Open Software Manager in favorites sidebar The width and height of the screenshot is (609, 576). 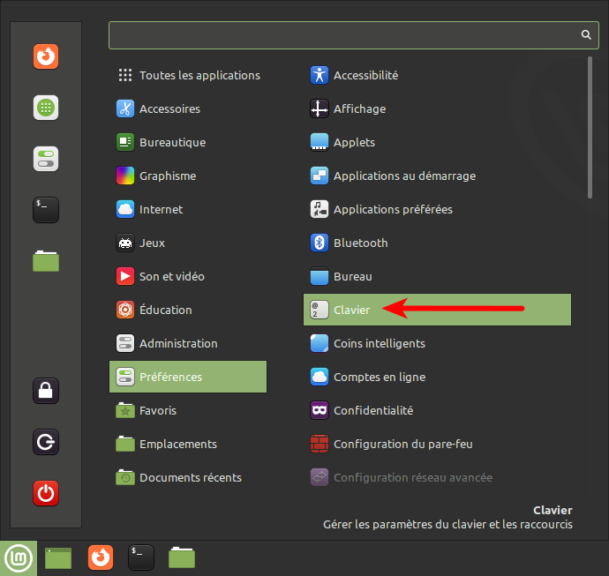click(46, 108)
